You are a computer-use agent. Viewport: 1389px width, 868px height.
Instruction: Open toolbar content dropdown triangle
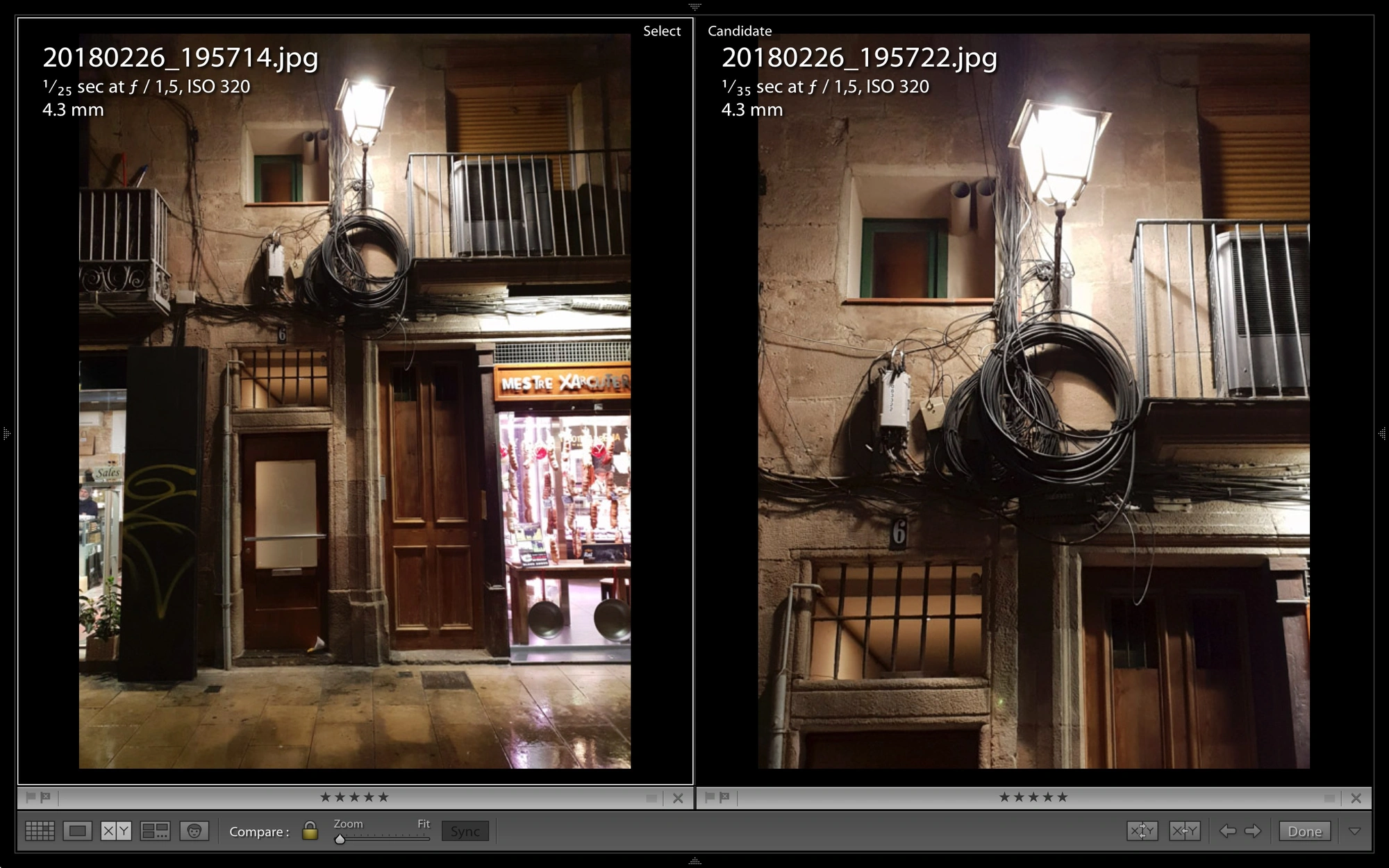pyautogui.click(x=1354, y=831)
